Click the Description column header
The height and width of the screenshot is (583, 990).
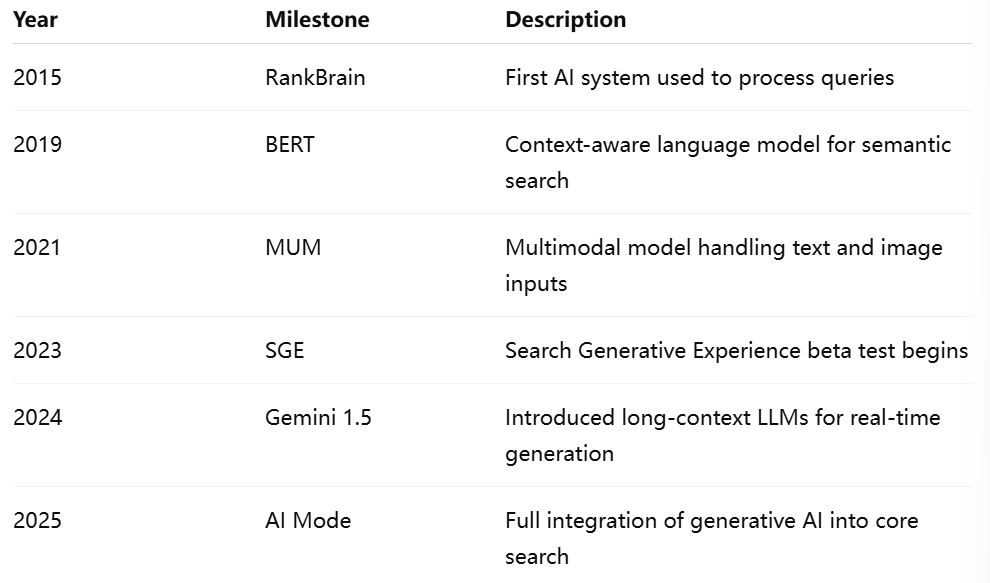(x=566, y=20)
